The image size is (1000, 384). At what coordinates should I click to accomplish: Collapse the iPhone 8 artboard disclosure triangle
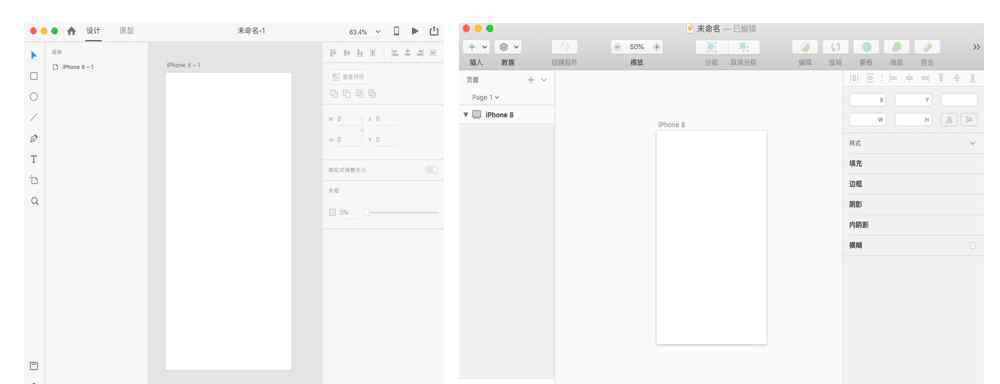(x=466, y=115)
